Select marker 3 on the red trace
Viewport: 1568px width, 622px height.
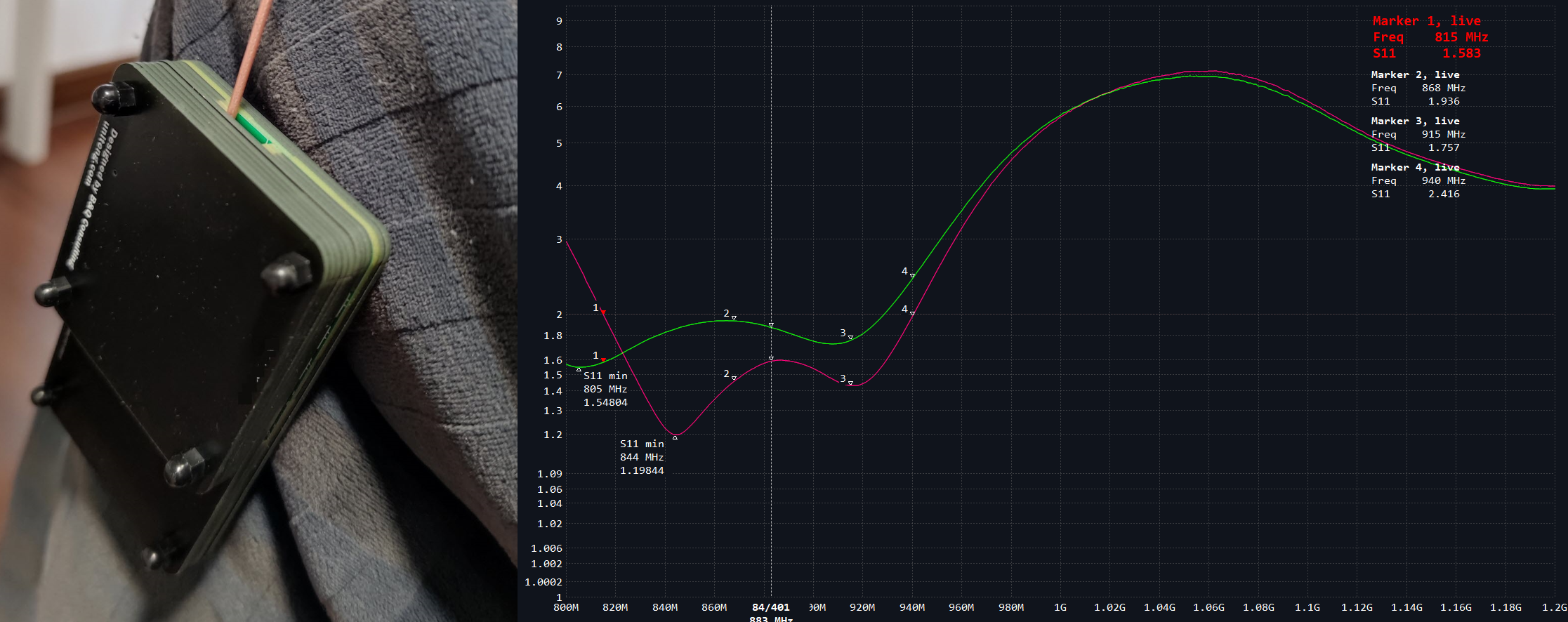850,383
